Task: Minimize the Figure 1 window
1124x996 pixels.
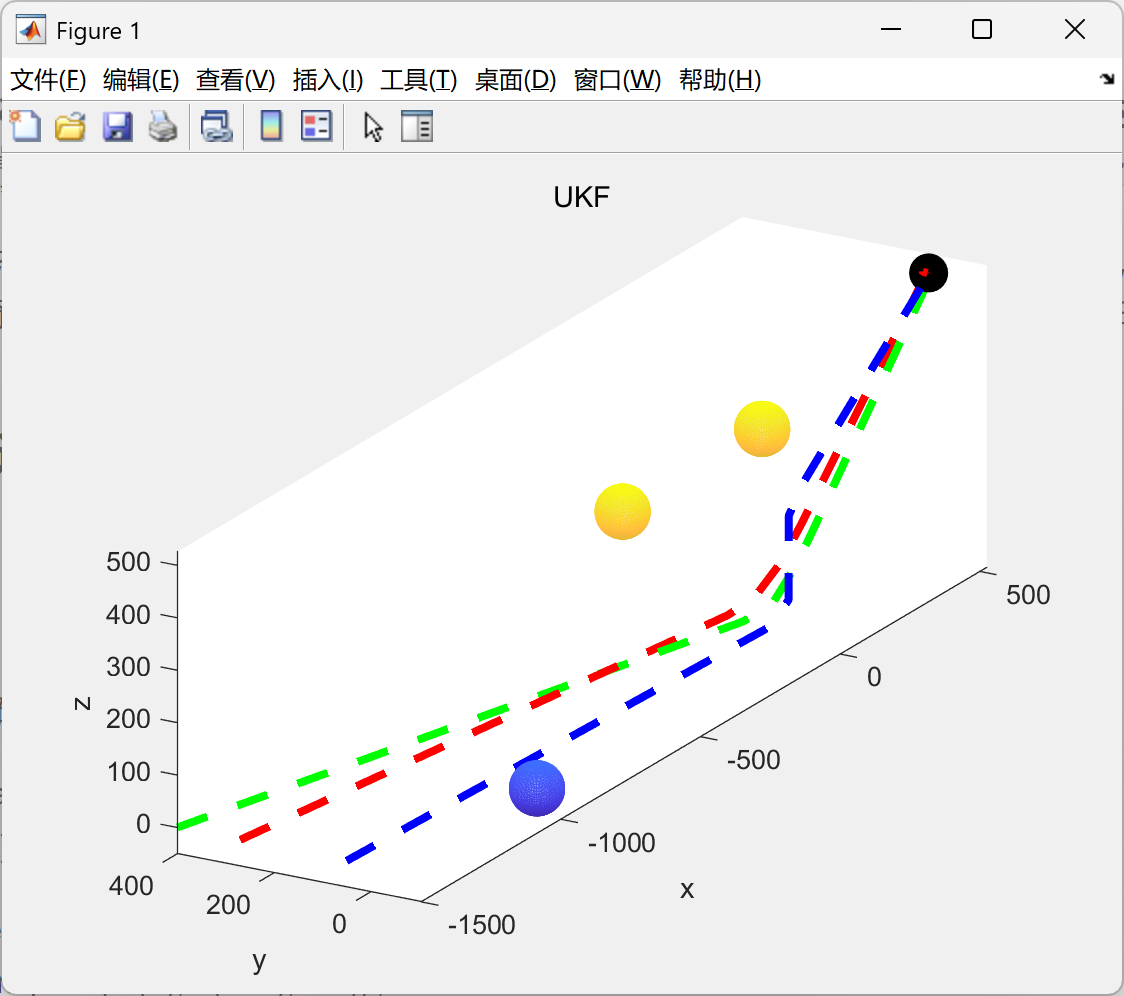Action: (890, 29)
